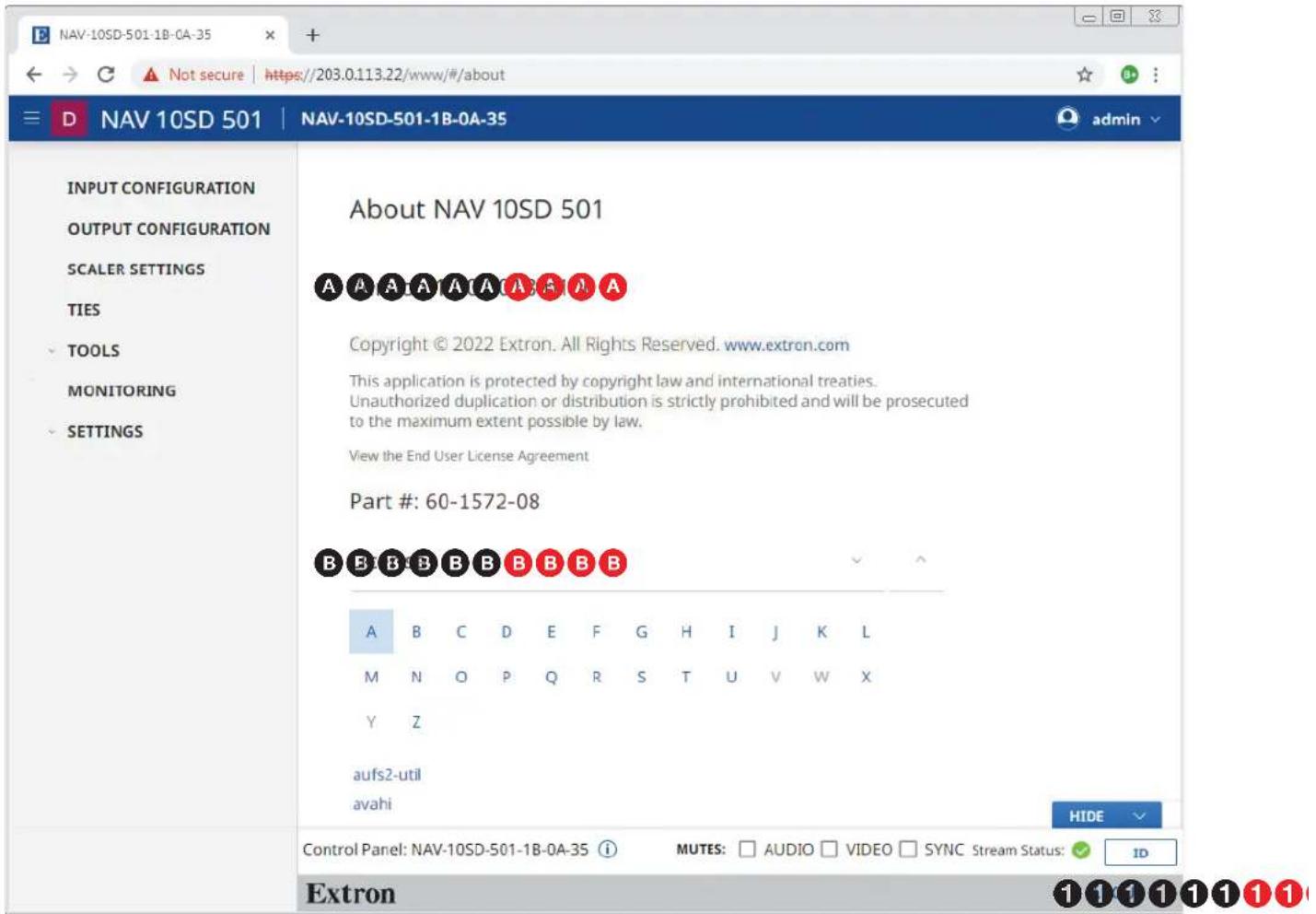The image size is (1316, 914).
Task: Open Chrome's three-dot menu
Action: [x=1155, y=75]
